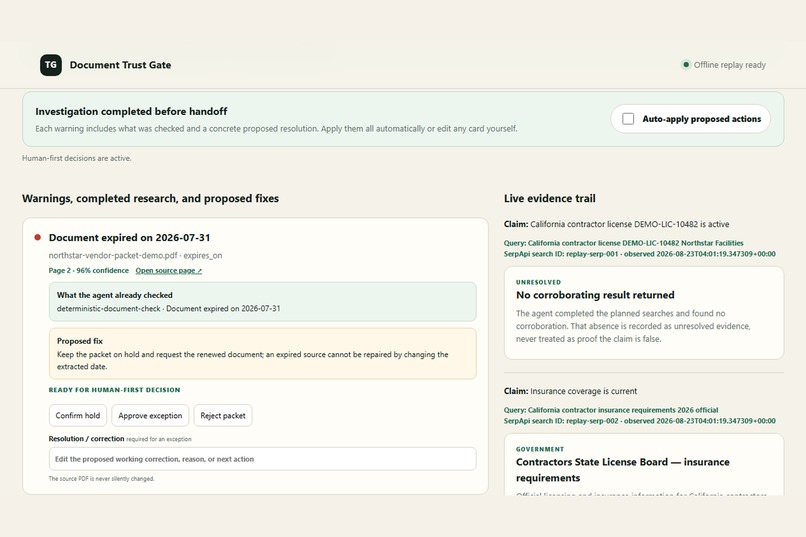Image resolution: width=806 pixels, height=537 pixels.
Task: Click the insurance requirements 2026 official query
Action: (x=611, y=410)
